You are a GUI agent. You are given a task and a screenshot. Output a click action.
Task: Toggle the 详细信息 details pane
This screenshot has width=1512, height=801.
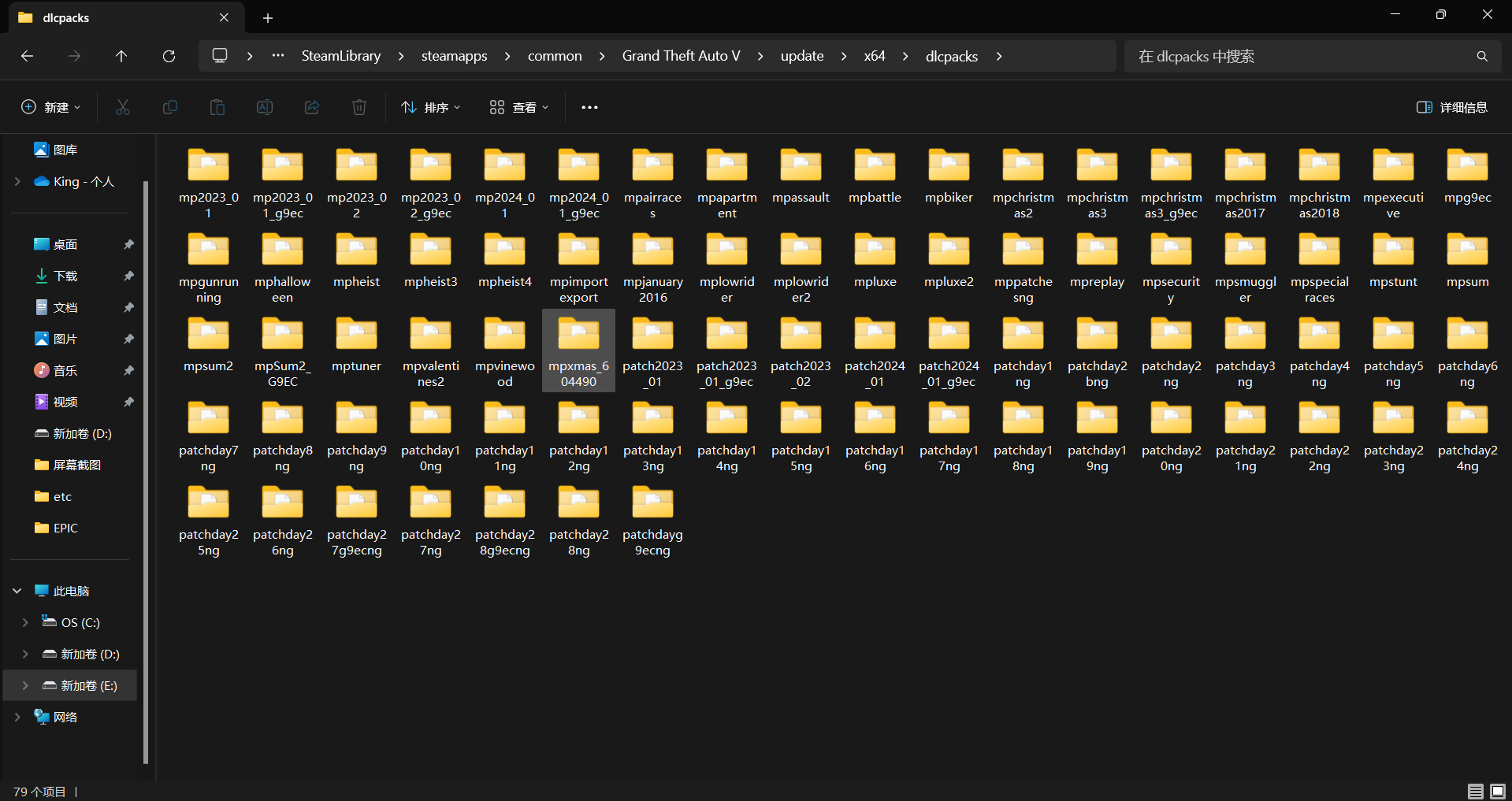[x=1452, y=107]
